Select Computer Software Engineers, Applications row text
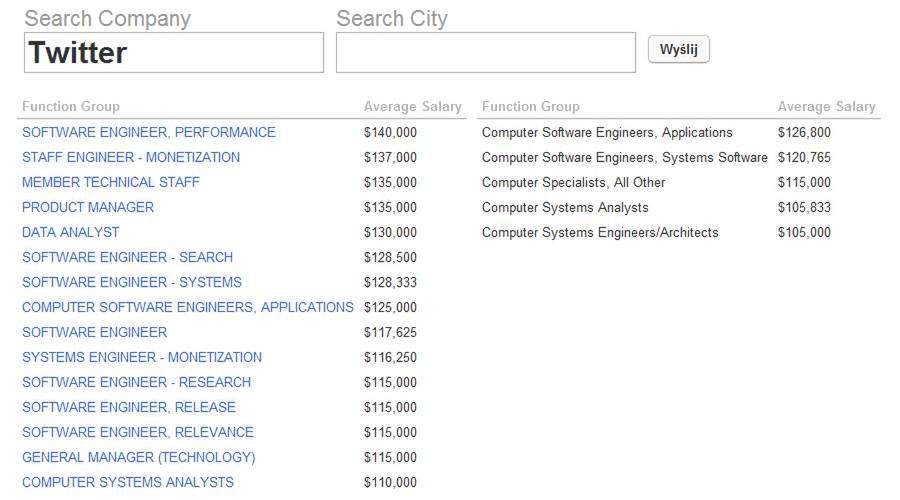Screen dimensions: 900x500 coord(607,133)
